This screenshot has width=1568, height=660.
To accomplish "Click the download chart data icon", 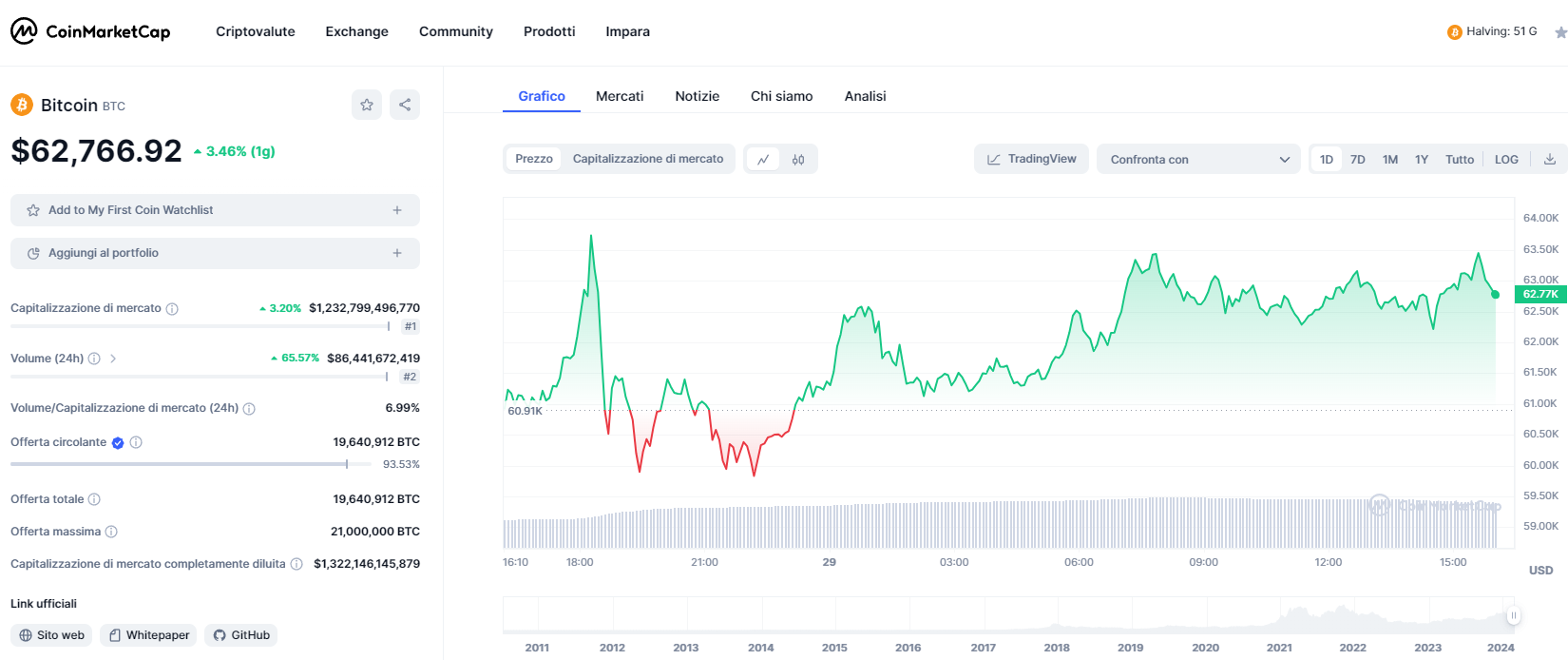I will pos(1550,160).
